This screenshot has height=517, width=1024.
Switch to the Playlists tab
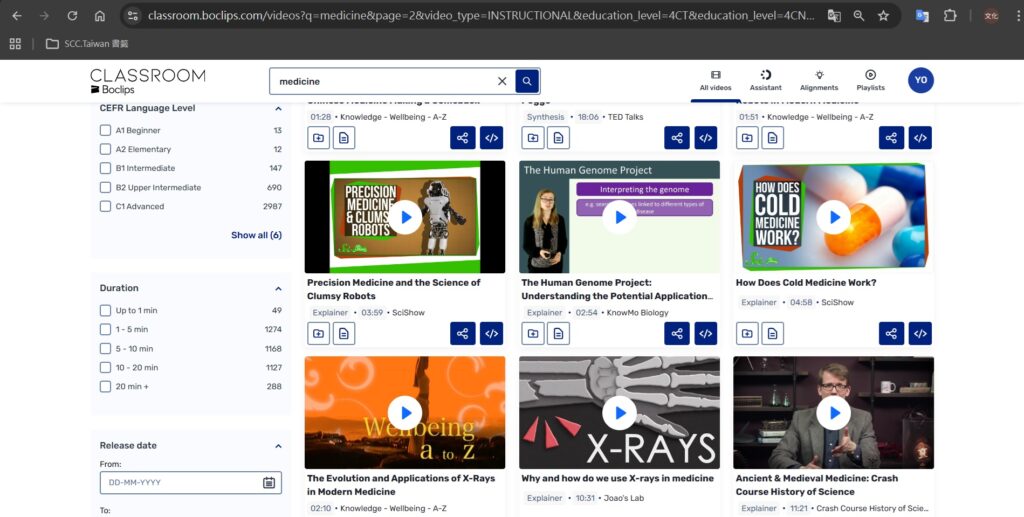coord(870,80)
